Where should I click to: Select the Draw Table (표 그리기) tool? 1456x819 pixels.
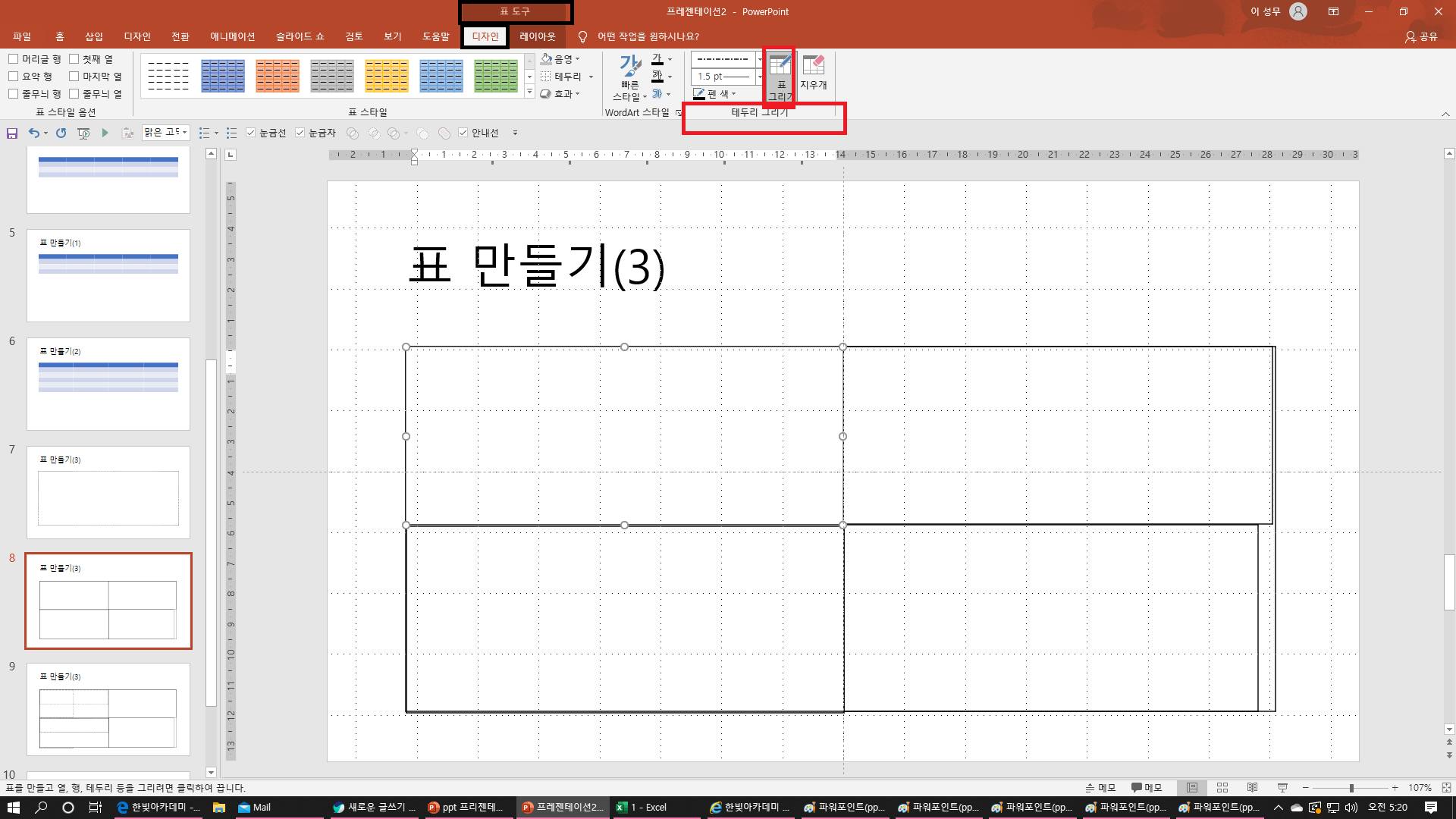(780, 76)
